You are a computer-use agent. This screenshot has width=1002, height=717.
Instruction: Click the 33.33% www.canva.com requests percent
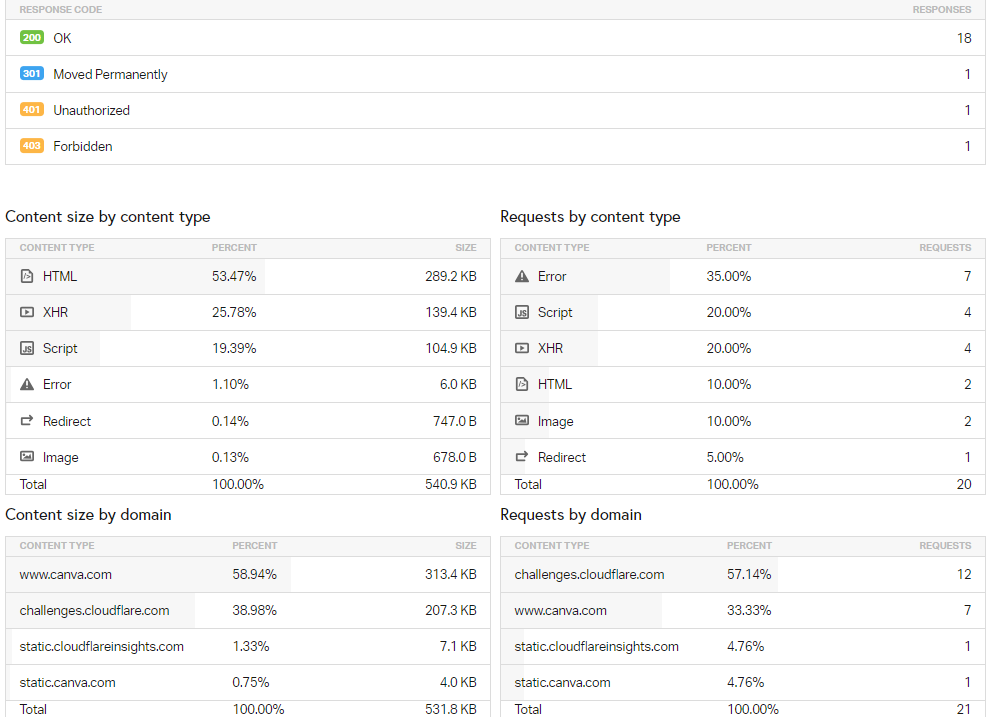(749, 610)
